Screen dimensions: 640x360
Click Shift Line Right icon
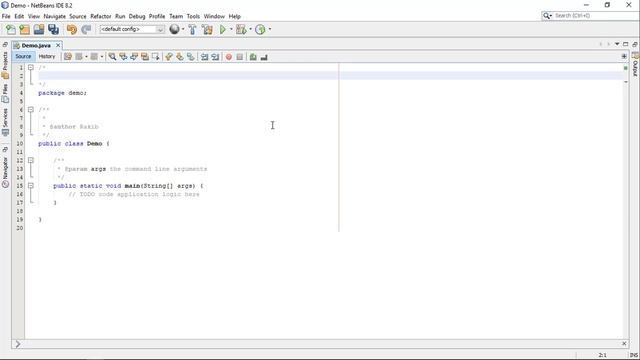215,57
